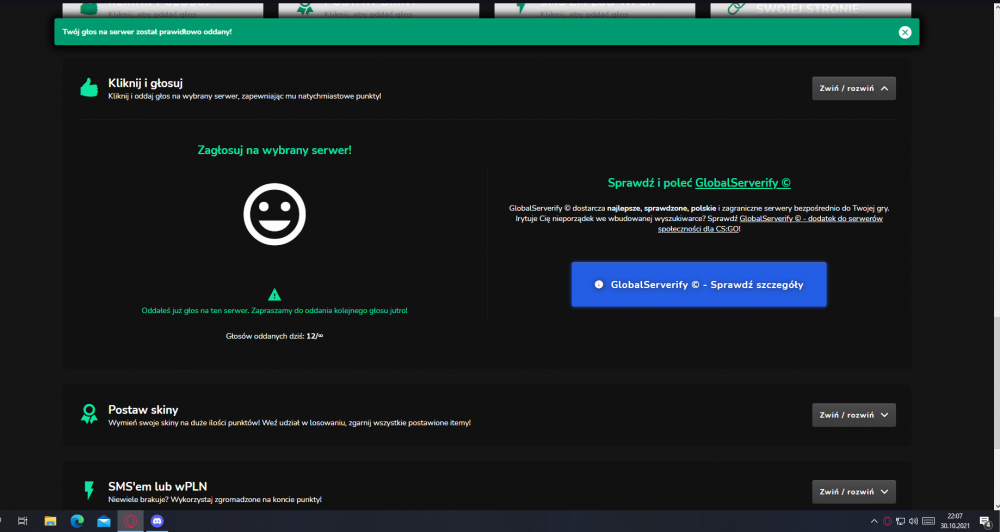Switch to the Opera browser taskbar icon
The width and height of the screenshot is (1000, 532).
[x=130, y=521]
